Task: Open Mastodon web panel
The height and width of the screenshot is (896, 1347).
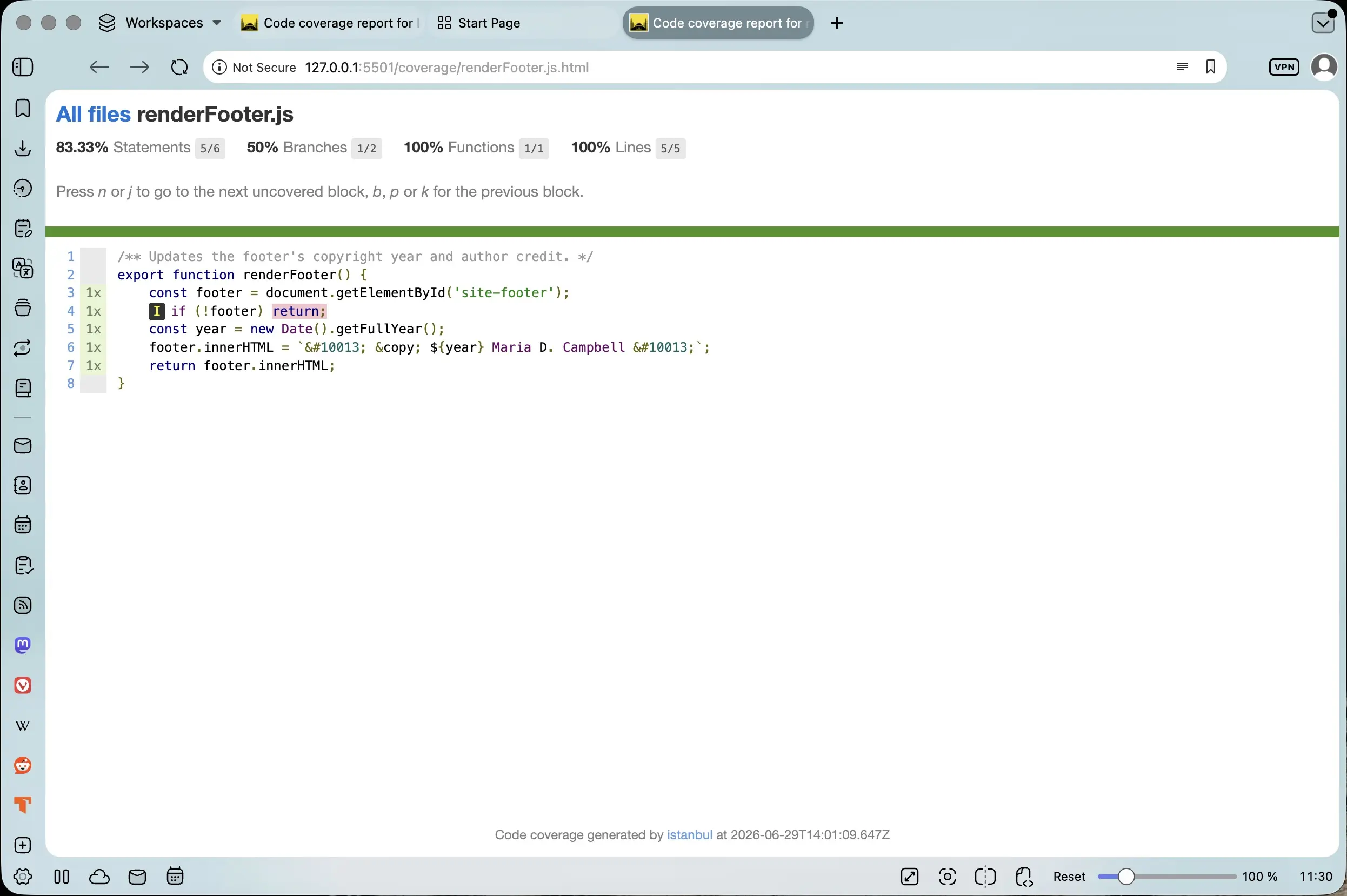Action: 23,645
